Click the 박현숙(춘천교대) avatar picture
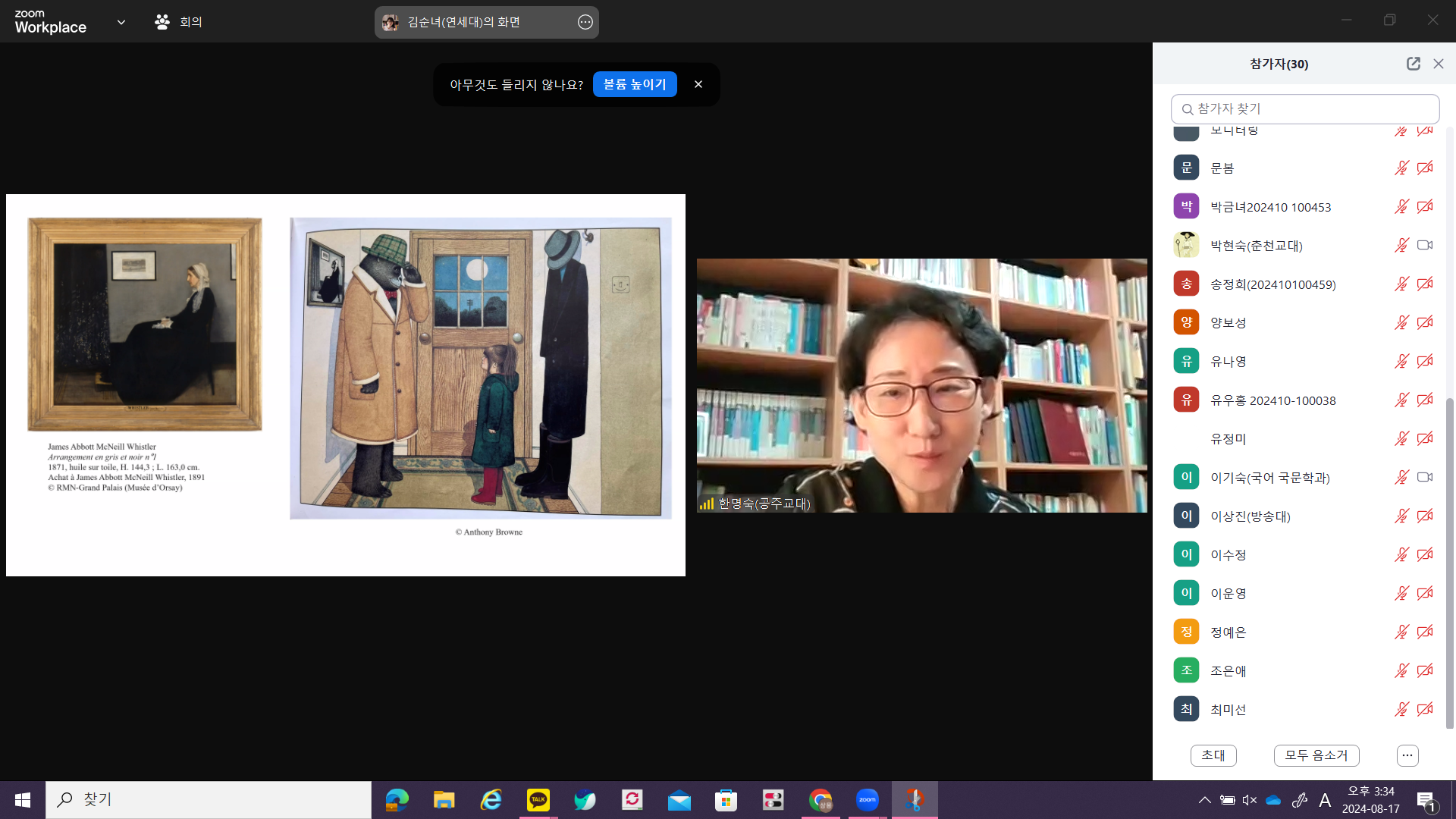 tap(1186, 245)
